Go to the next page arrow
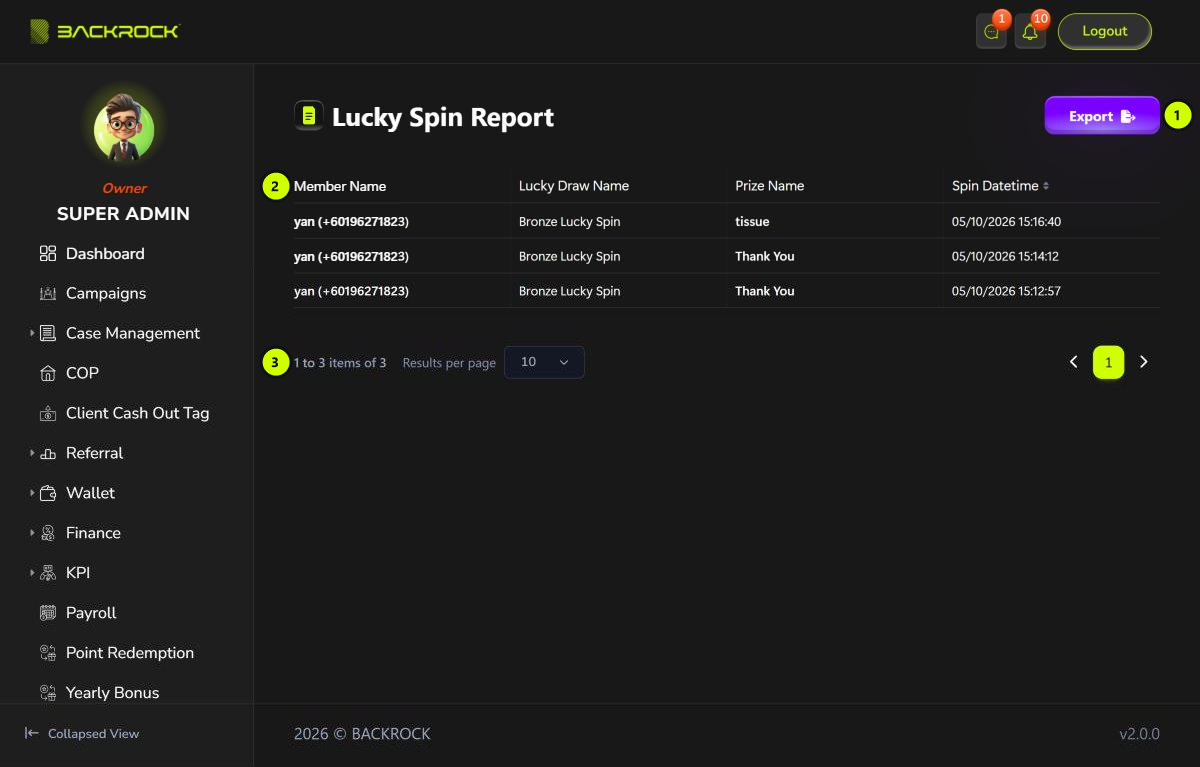This screenshot has height=767, width=1200. point(1144,362)
